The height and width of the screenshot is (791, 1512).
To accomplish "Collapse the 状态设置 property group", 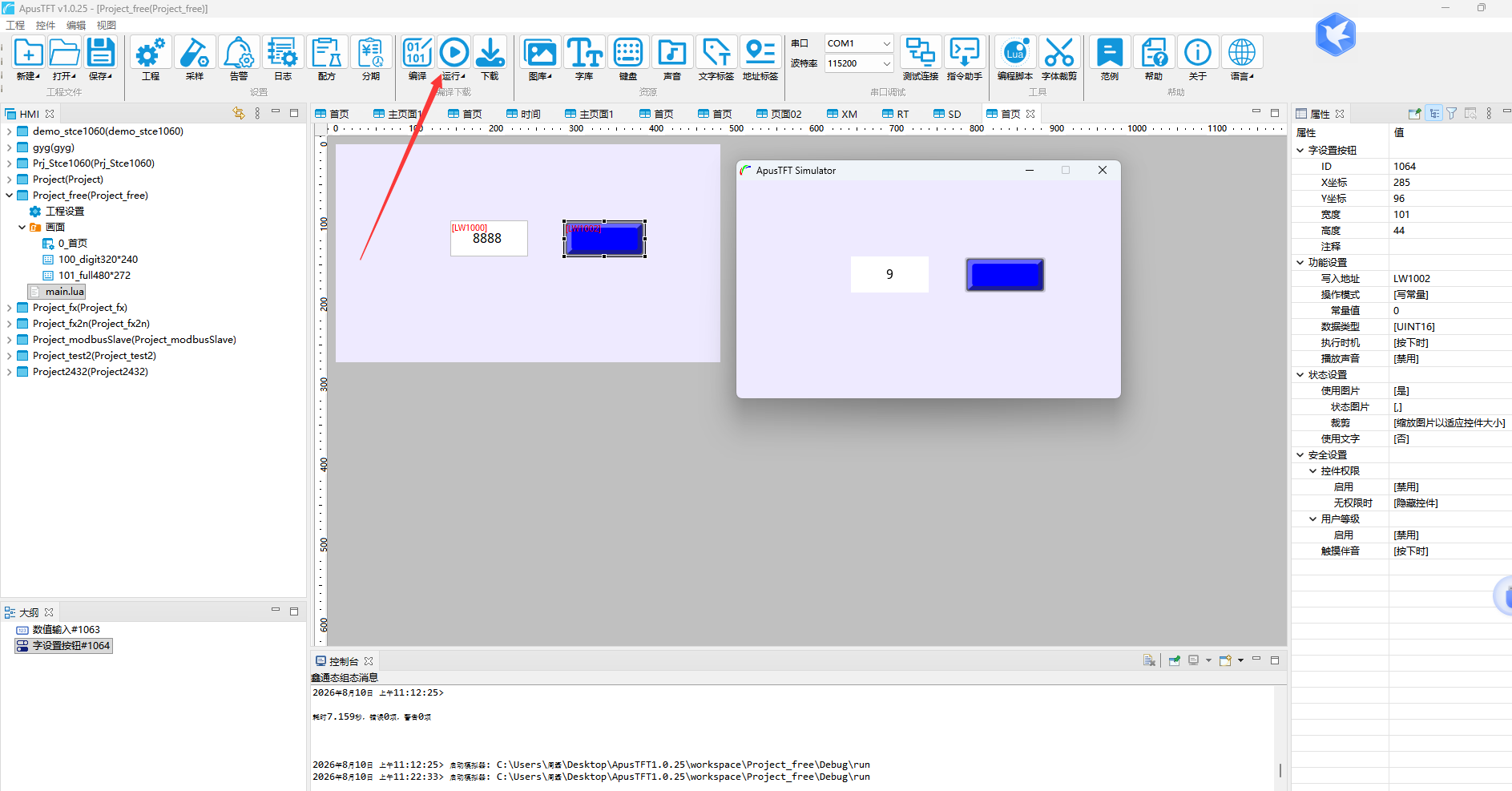I will point(1300,375).
